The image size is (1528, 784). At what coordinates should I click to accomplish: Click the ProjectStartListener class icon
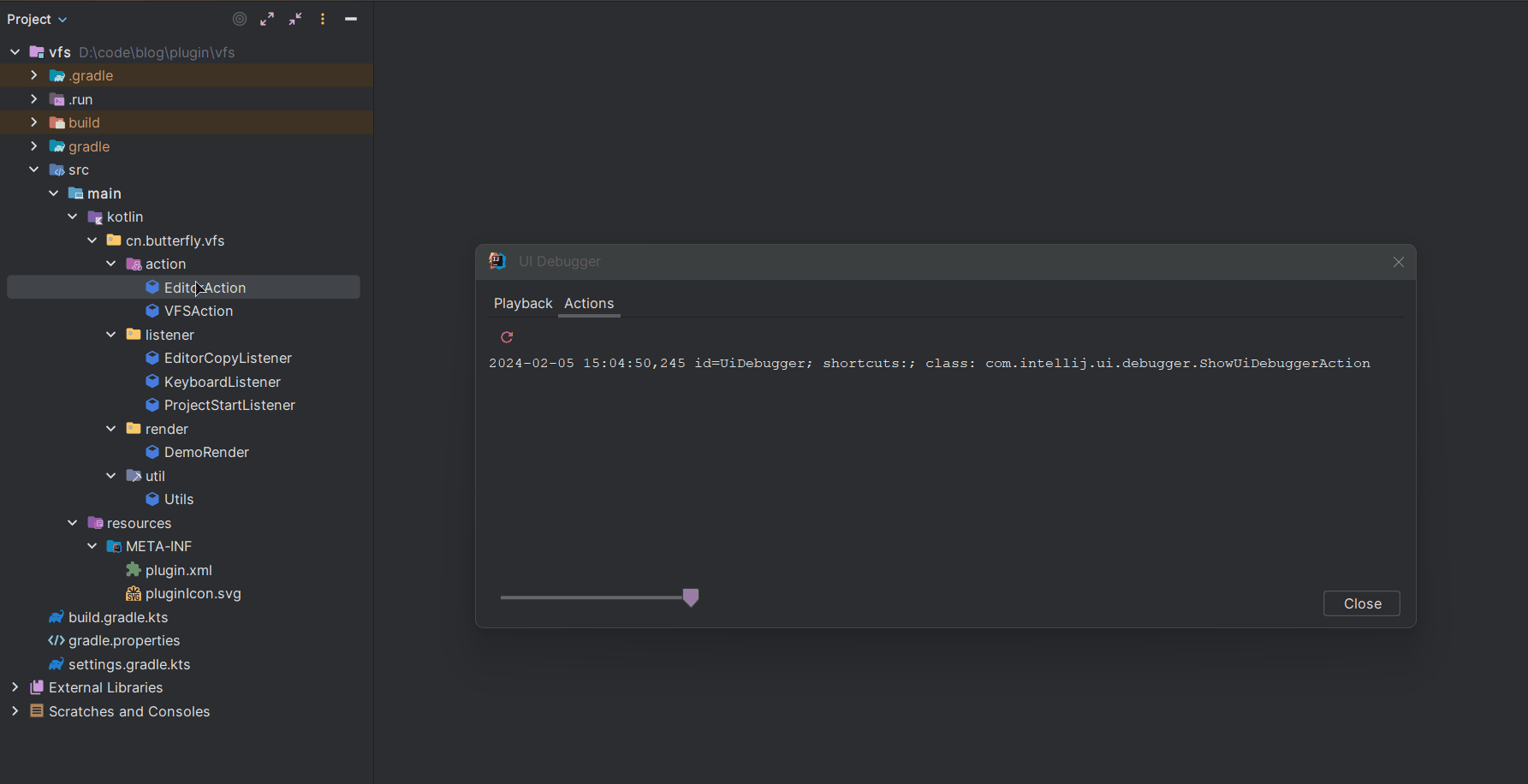[152, 405]
